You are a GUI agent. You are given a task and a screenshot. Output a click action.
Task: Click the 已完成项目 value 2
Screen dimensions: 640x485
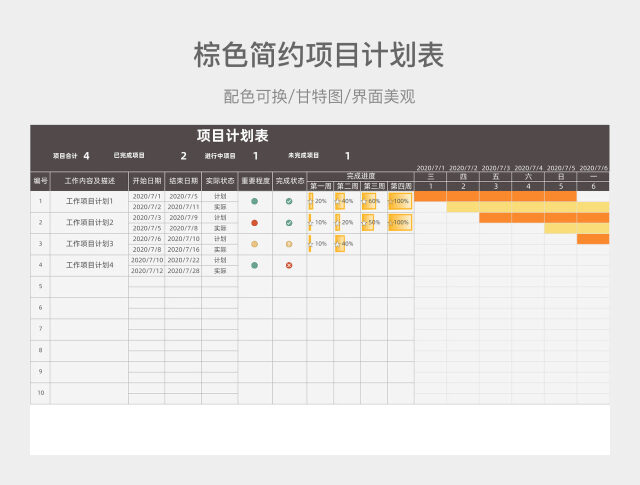(x=183, y=156)
